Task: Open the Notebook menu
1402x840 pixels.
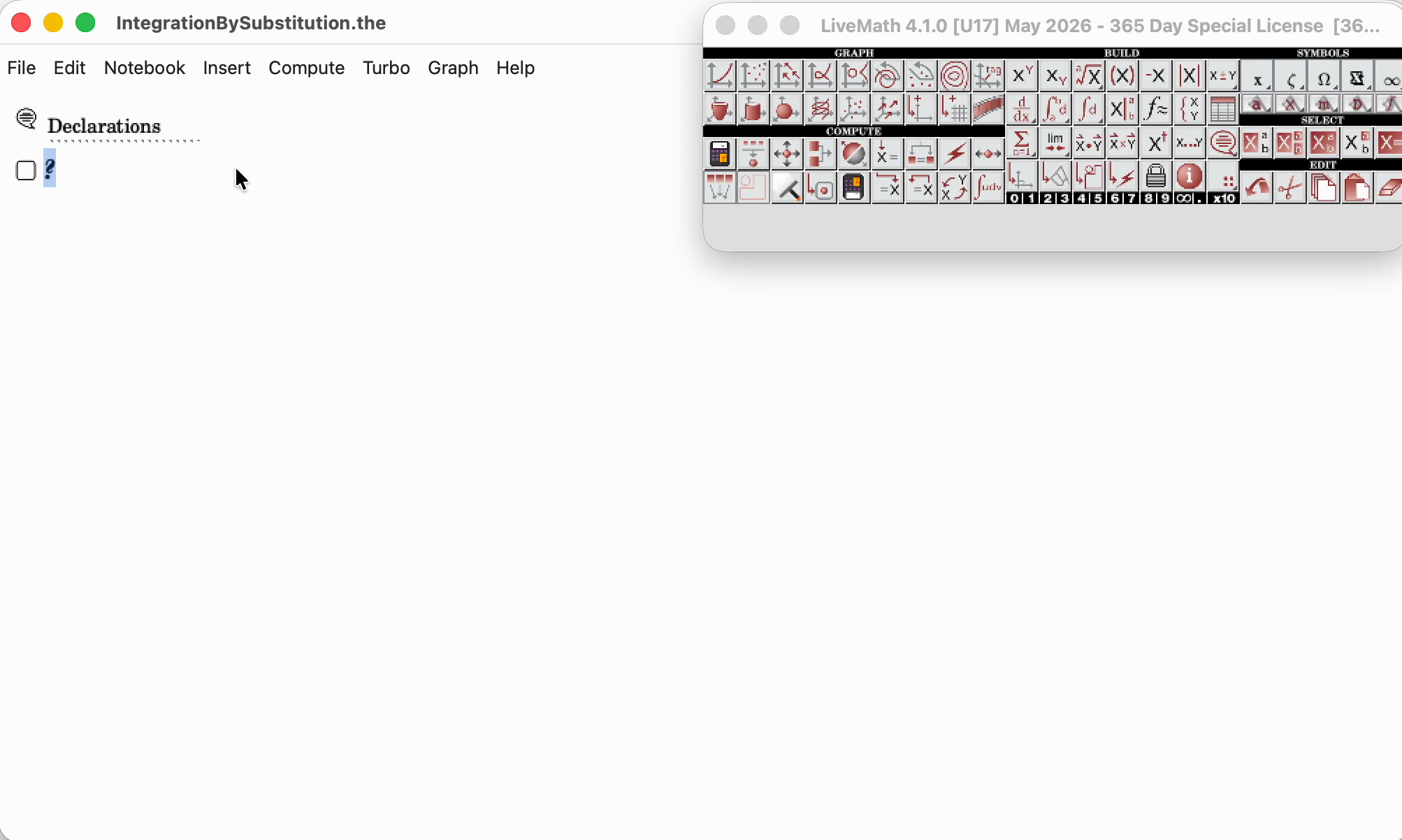Action: (144, 68)
